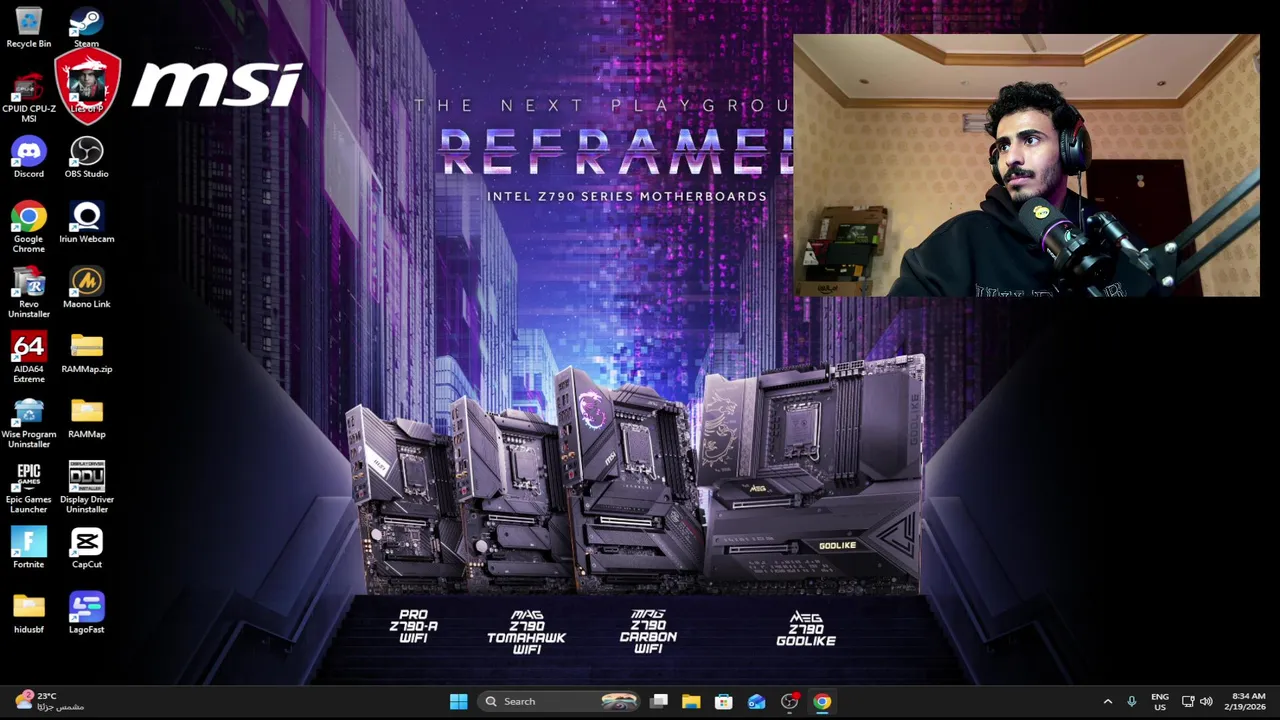
Task: Select the AIDA64 Extreme desktop icon
Action: click(29, 357)
